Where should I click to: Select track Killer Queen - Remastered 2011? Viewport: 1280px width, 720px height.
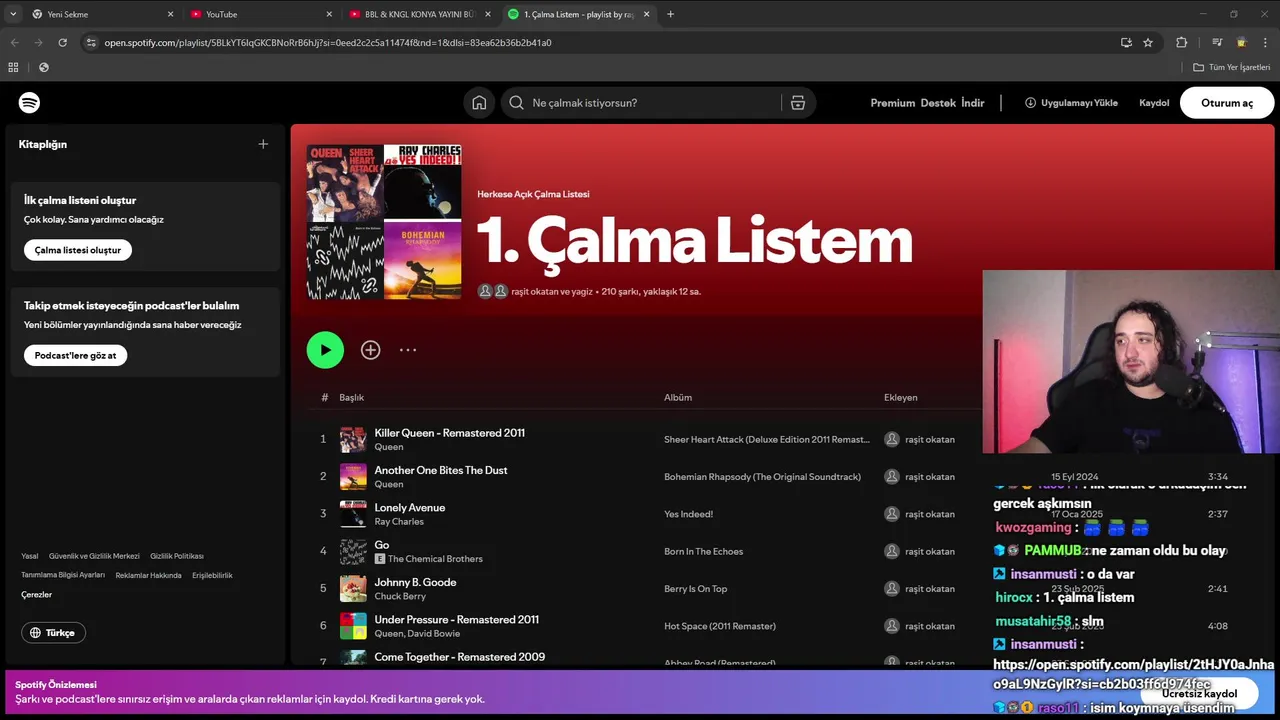[449, 433]
